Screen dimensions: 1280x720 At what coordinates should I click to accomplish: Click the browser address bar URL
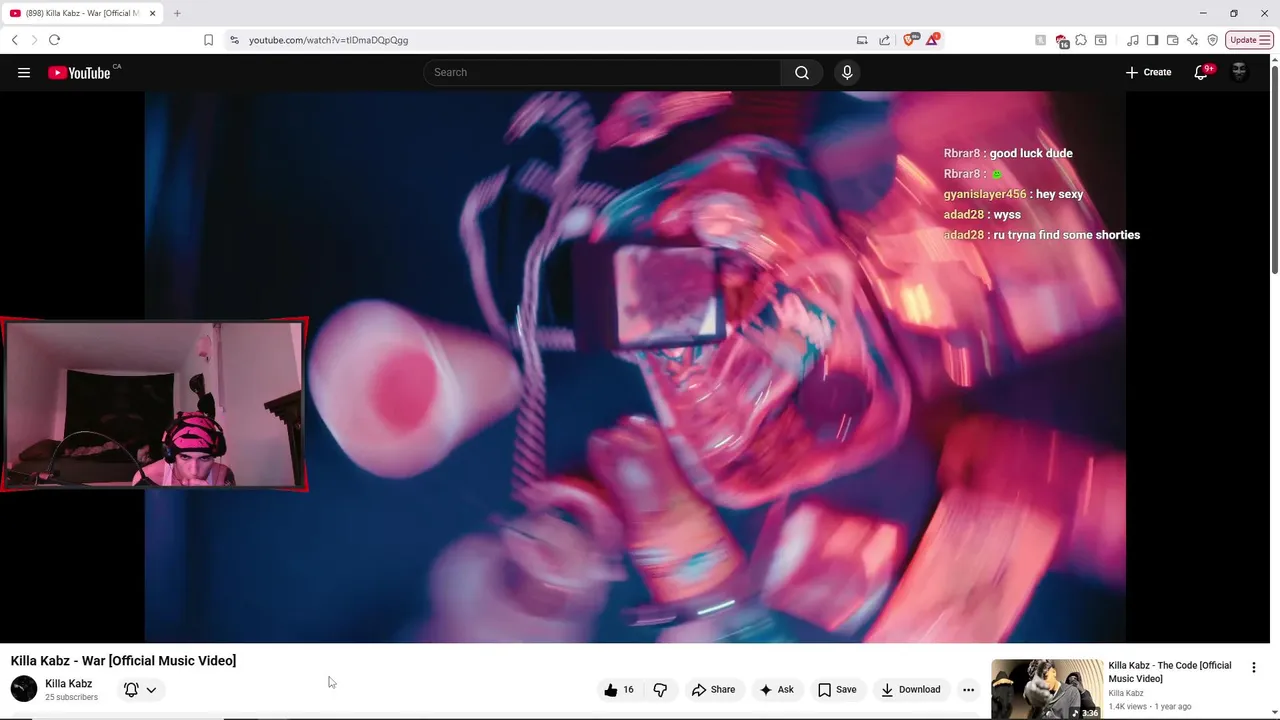328,40
